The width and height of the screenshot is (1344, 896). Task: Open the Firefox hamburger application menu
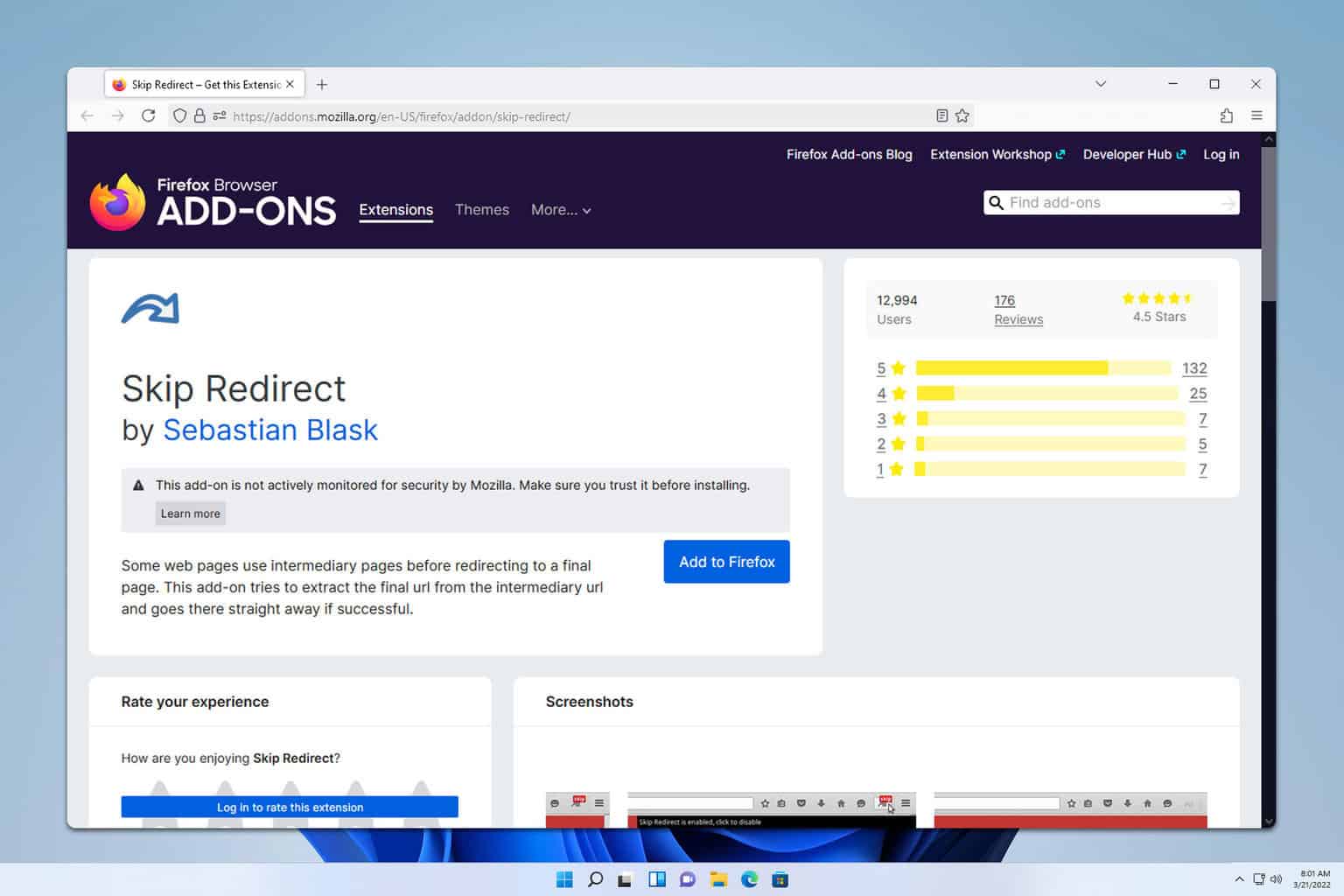(1256, 115)
